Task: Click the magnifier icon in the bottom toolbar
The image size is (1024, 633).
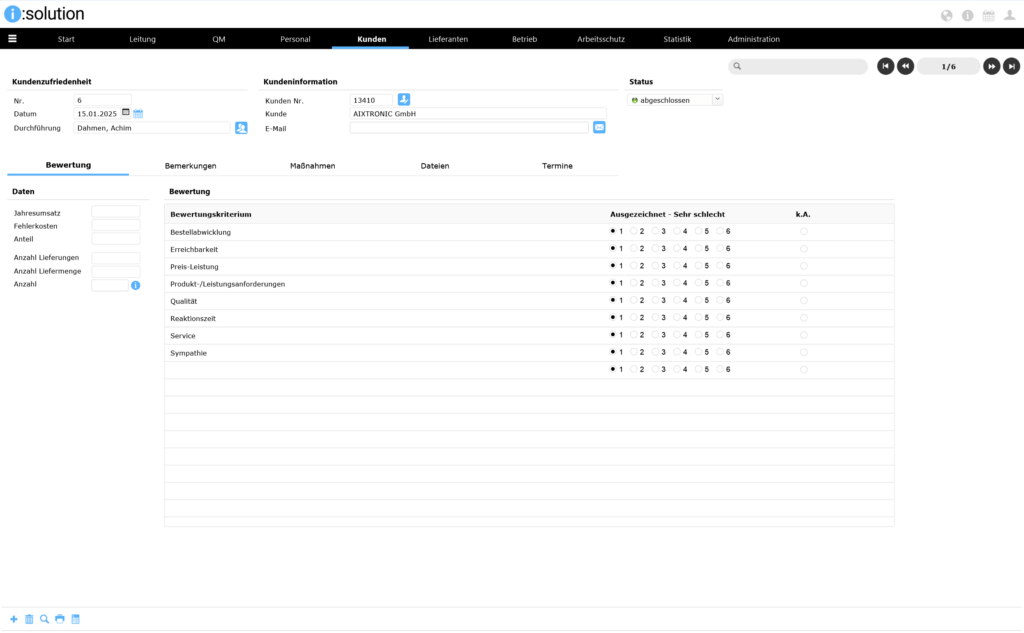Action: pos(44,619)
